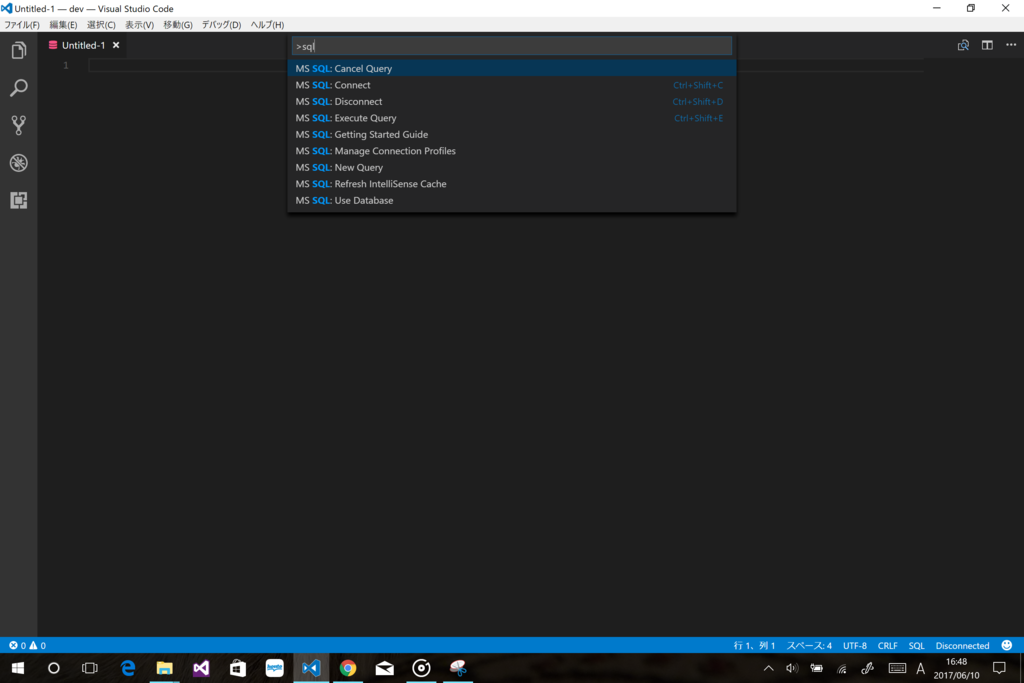Open the editor more actions ellipsis
Image resolution: width=1024 pixels, height=683 pixels.
(1011, 45)
